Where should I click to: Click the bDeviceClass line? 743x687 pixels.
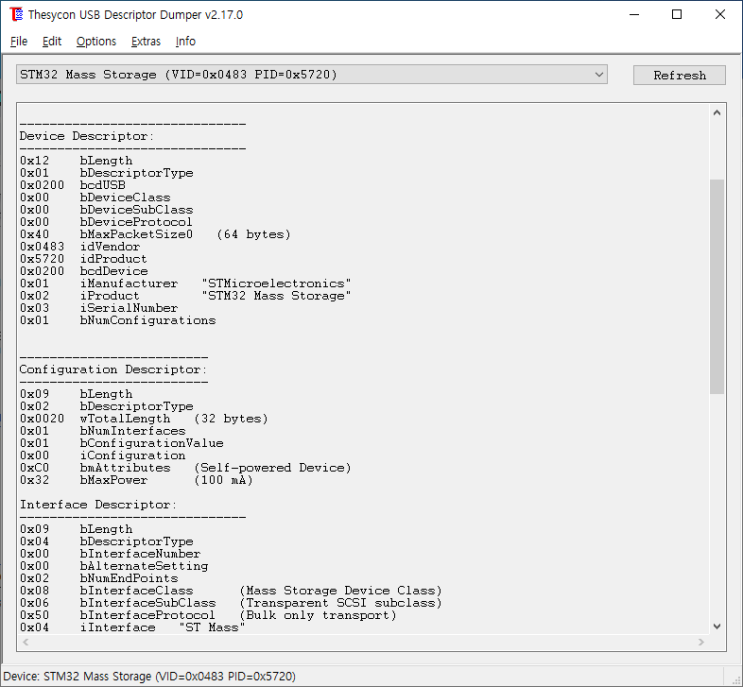click(x=95, y=198)
